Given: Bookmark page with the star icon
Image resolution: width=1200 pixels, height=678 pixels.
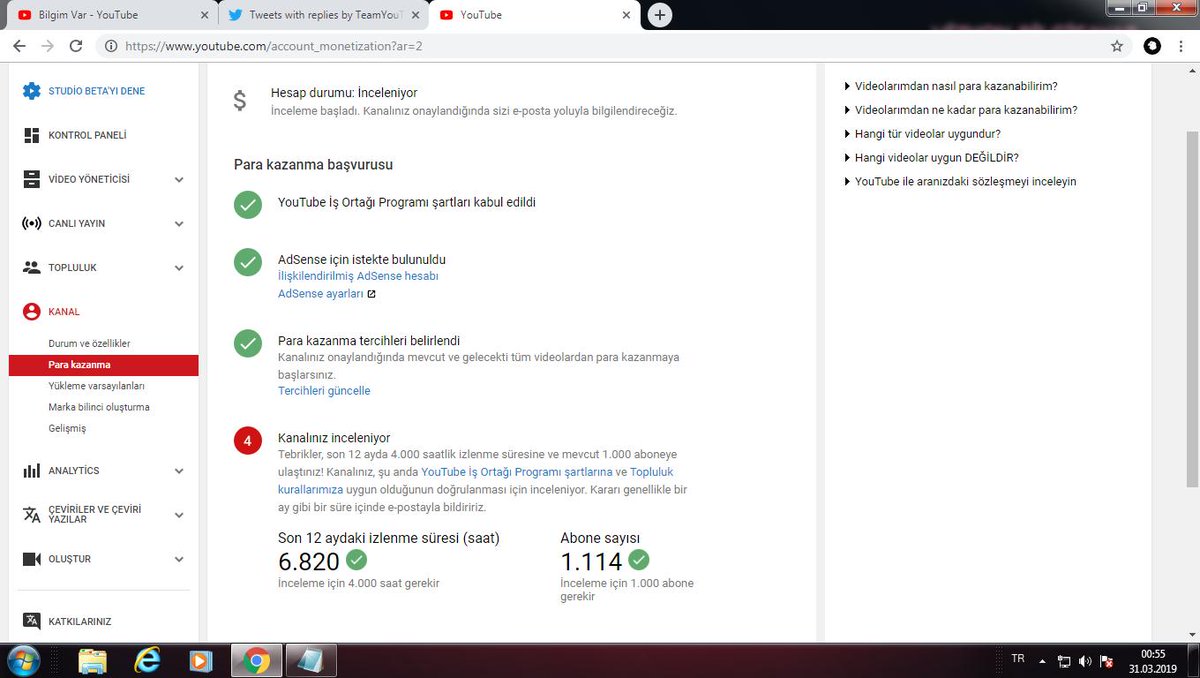Looking at the screenshot, I should [x=1117, y=46].
